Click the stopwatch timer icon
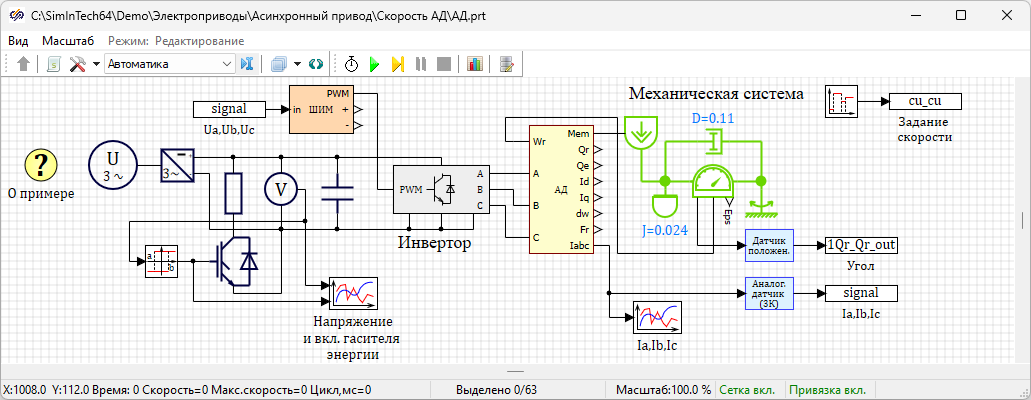 [x=352, y=64]
